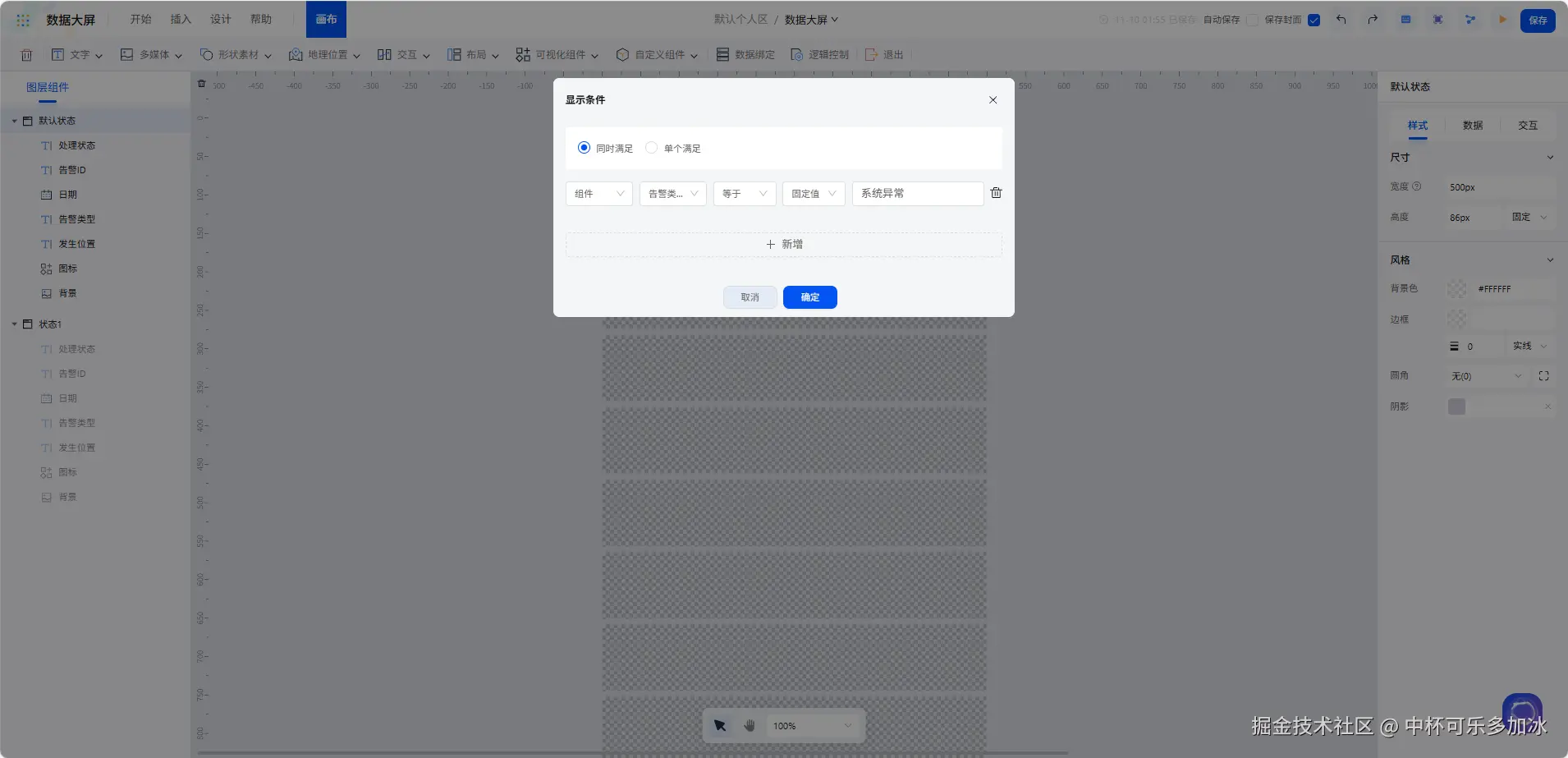Switch to the 交互 tab in right panel

click(1528, 126)
